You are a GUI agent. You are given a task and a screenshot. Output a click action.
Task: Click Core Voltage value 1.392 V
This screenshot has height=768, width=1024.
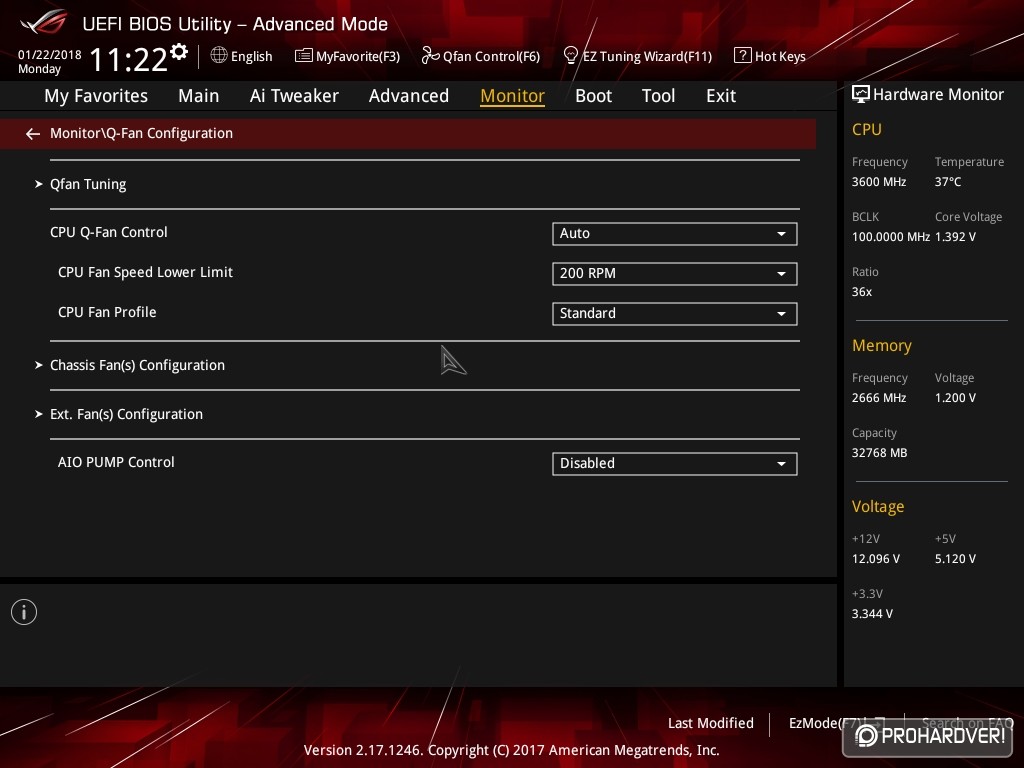coord(955,237)
